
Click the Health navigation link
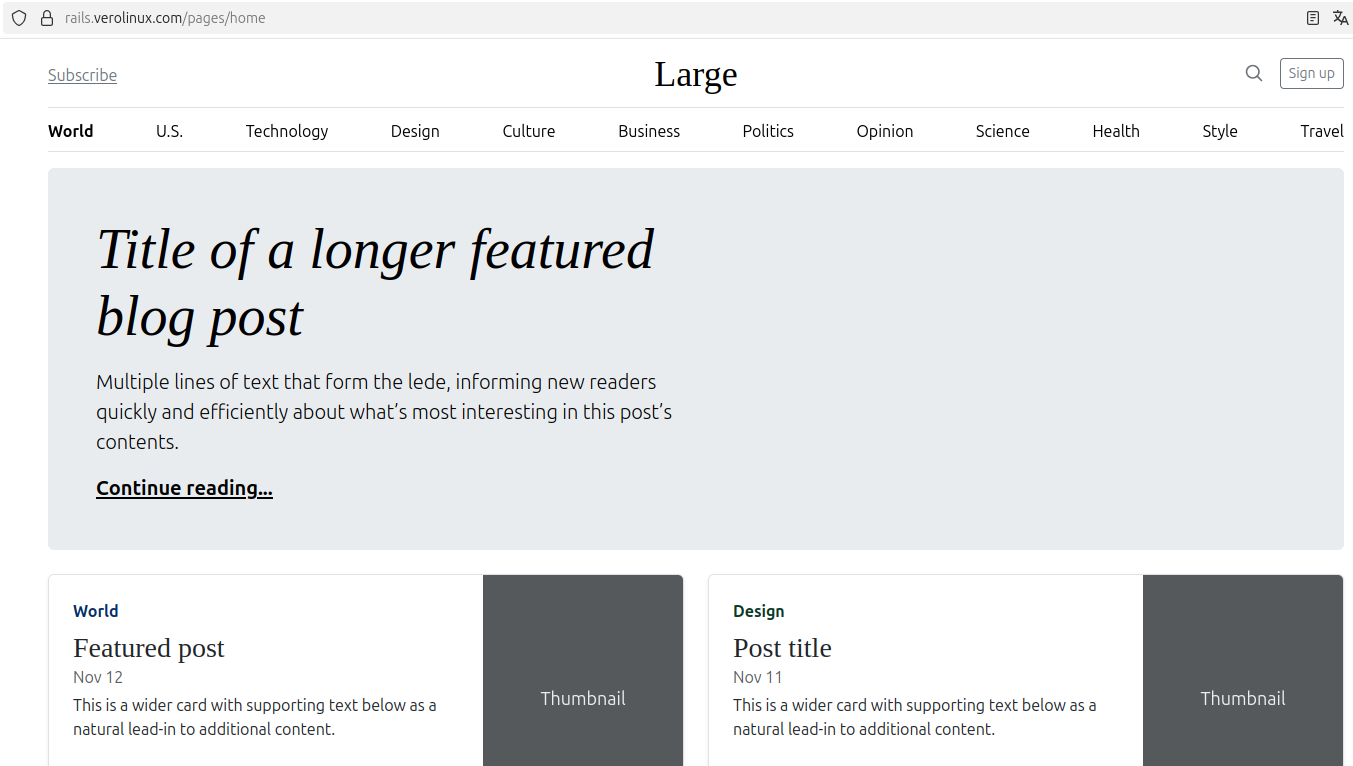tap(1115, 131)
